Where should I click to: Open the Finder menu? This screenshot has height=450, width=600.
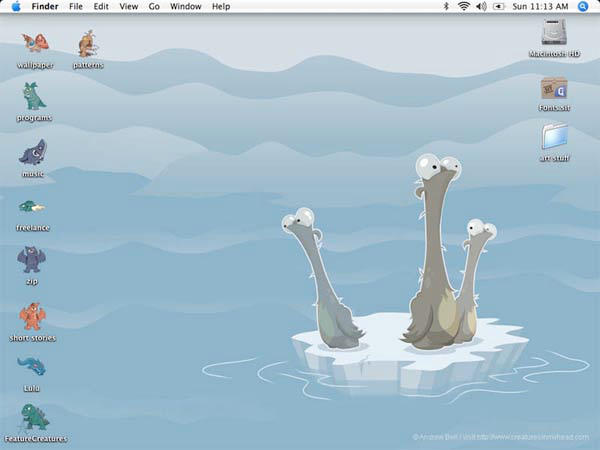pyautogui.click(x=45, y=7)
